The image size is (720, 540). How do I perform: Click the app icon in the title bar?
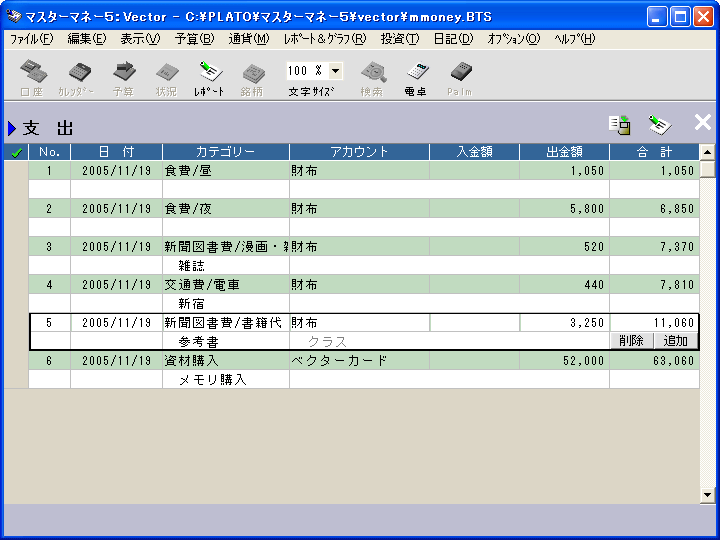(14, 17)
